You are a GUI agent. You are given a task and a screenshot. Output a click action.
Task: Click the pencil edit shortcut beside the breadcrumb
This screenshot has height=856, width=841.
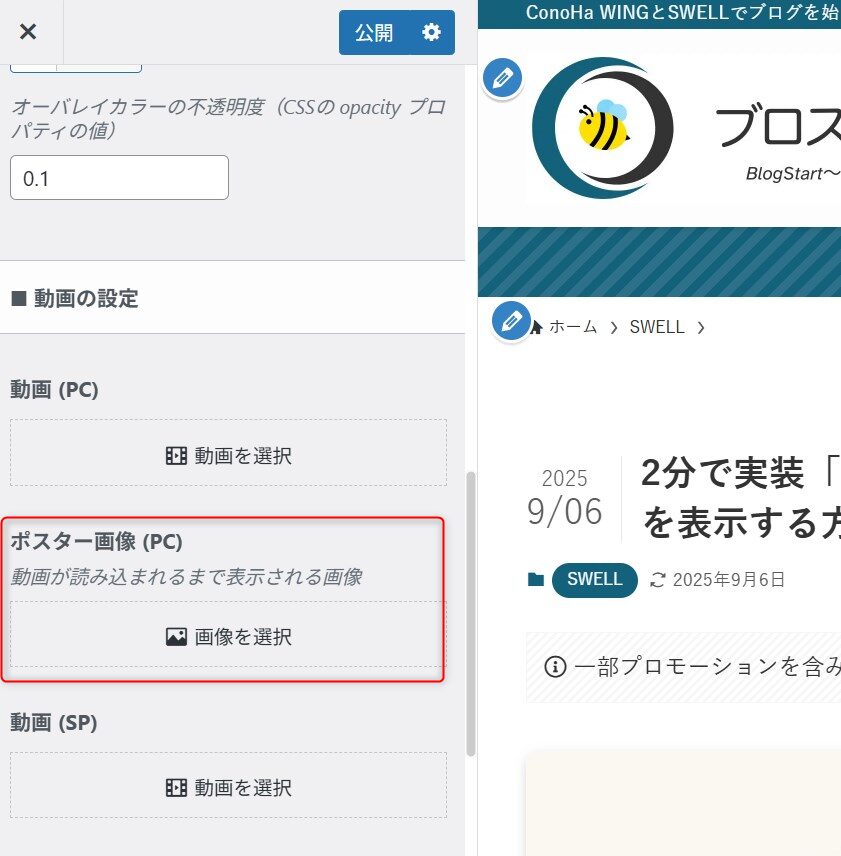(x=511, y=321)
